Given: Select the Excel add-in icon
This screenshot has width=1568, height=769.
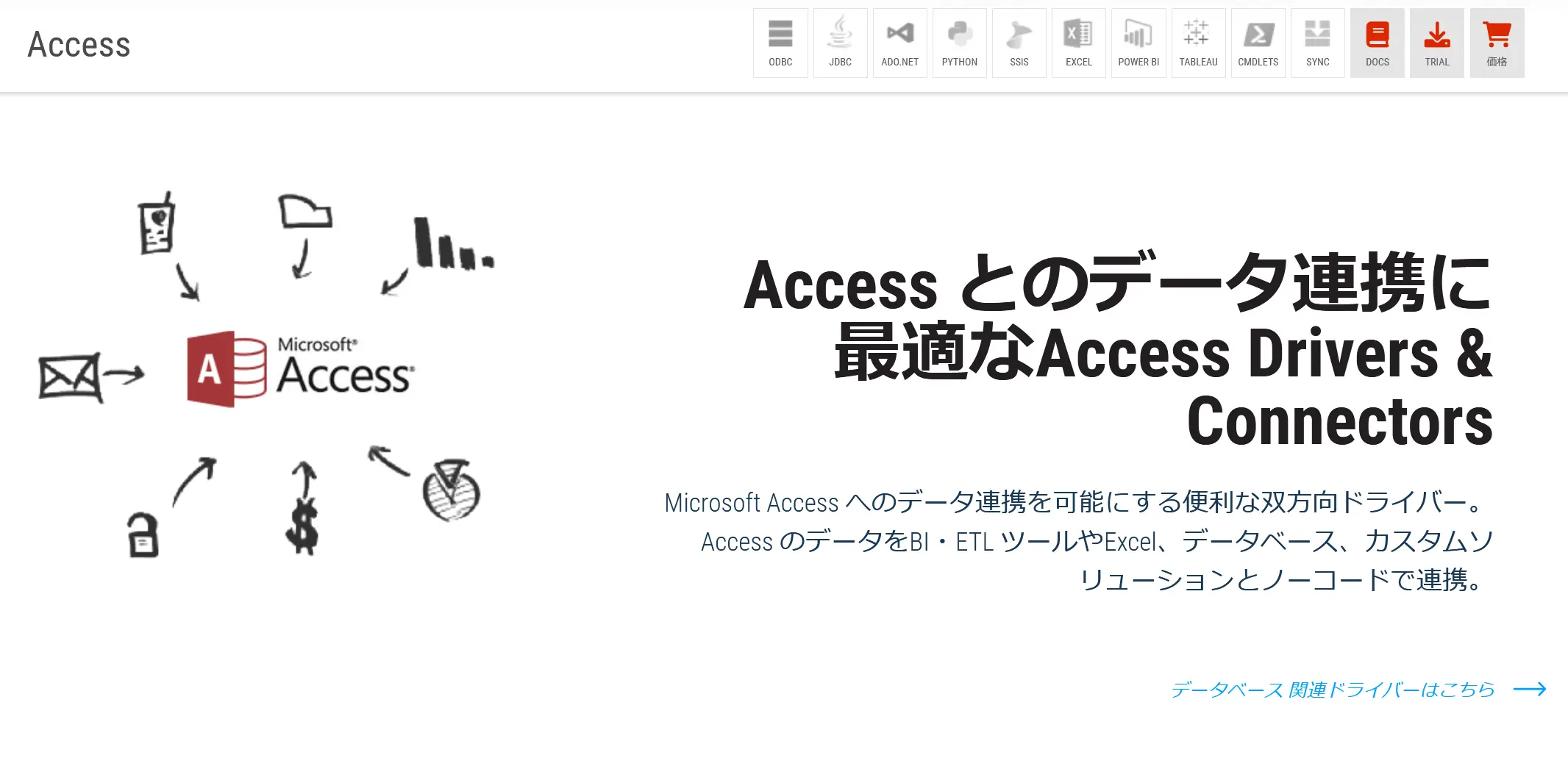Looking at the screenshot, I should [x=1078, y=43].
